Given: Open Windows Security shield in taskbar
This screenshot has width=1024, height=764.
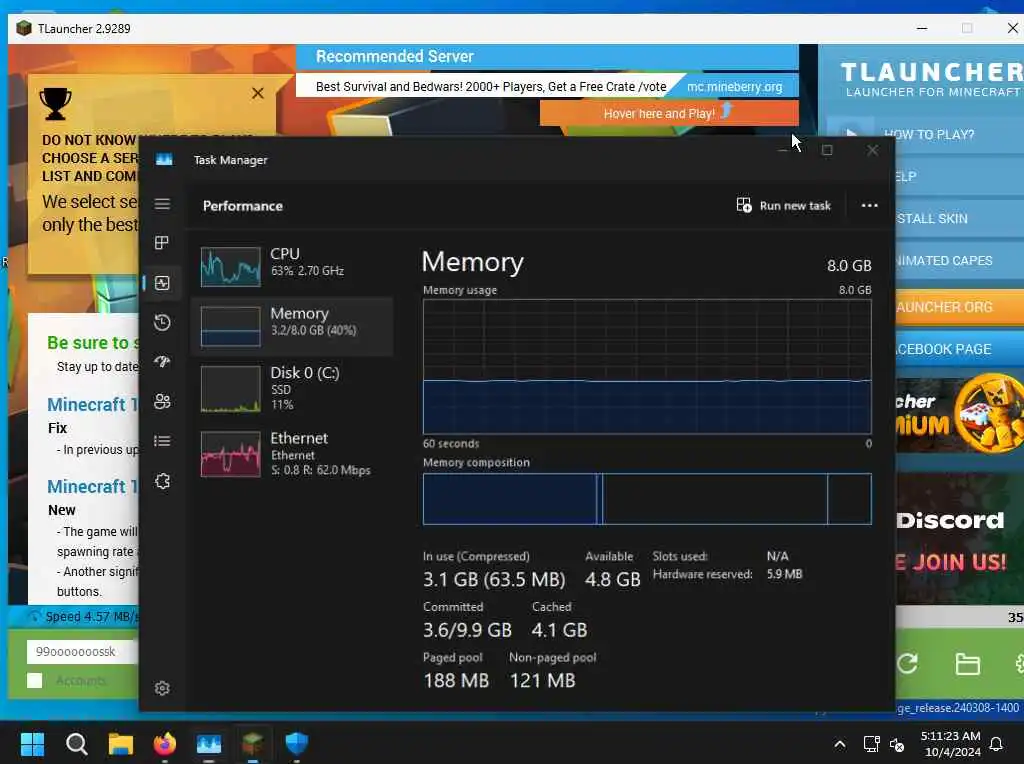Looking at the screenshot, I should 296,744.
